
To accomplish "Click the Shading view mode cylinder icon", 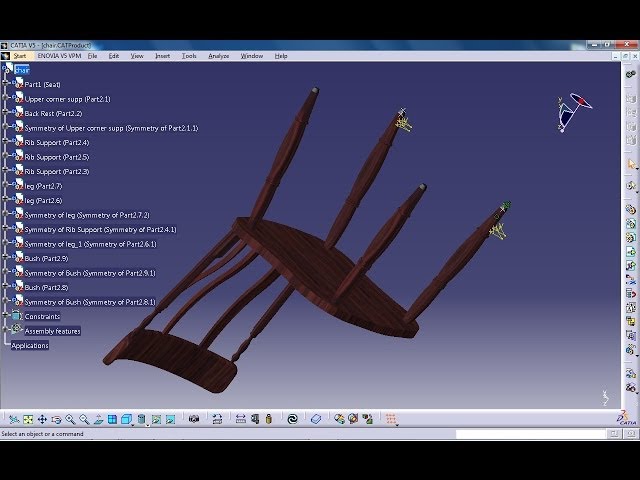I will click(141, 419).
